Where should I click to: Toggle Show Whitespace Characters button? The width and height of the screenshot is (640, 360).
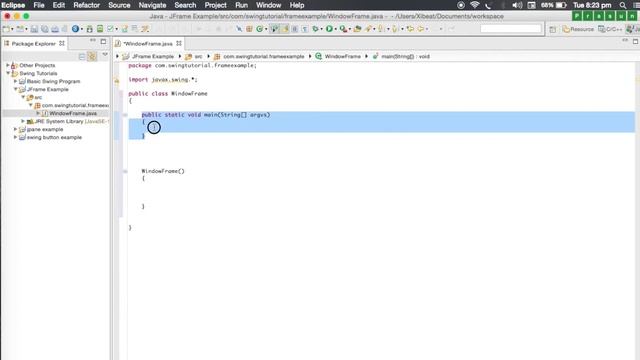pyautogui.click(x=304, y=29)
